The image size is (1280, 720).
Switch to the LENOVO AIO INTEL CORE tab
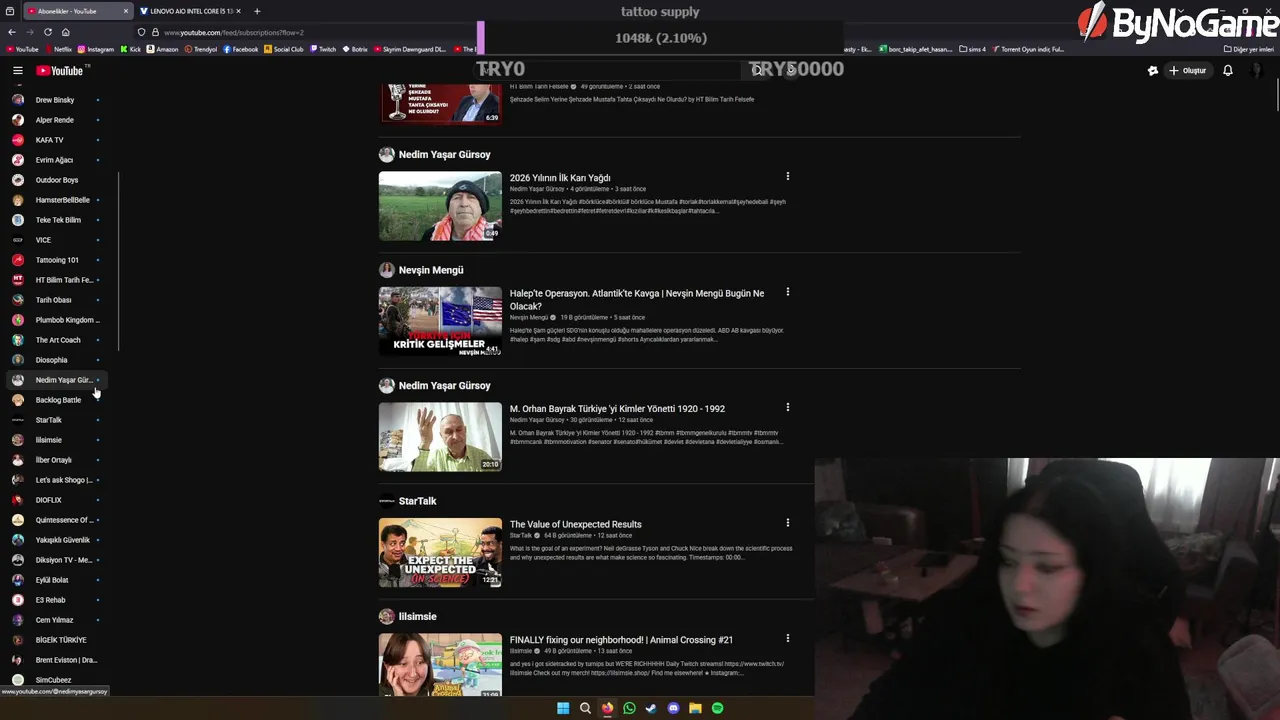click(190, 11)
